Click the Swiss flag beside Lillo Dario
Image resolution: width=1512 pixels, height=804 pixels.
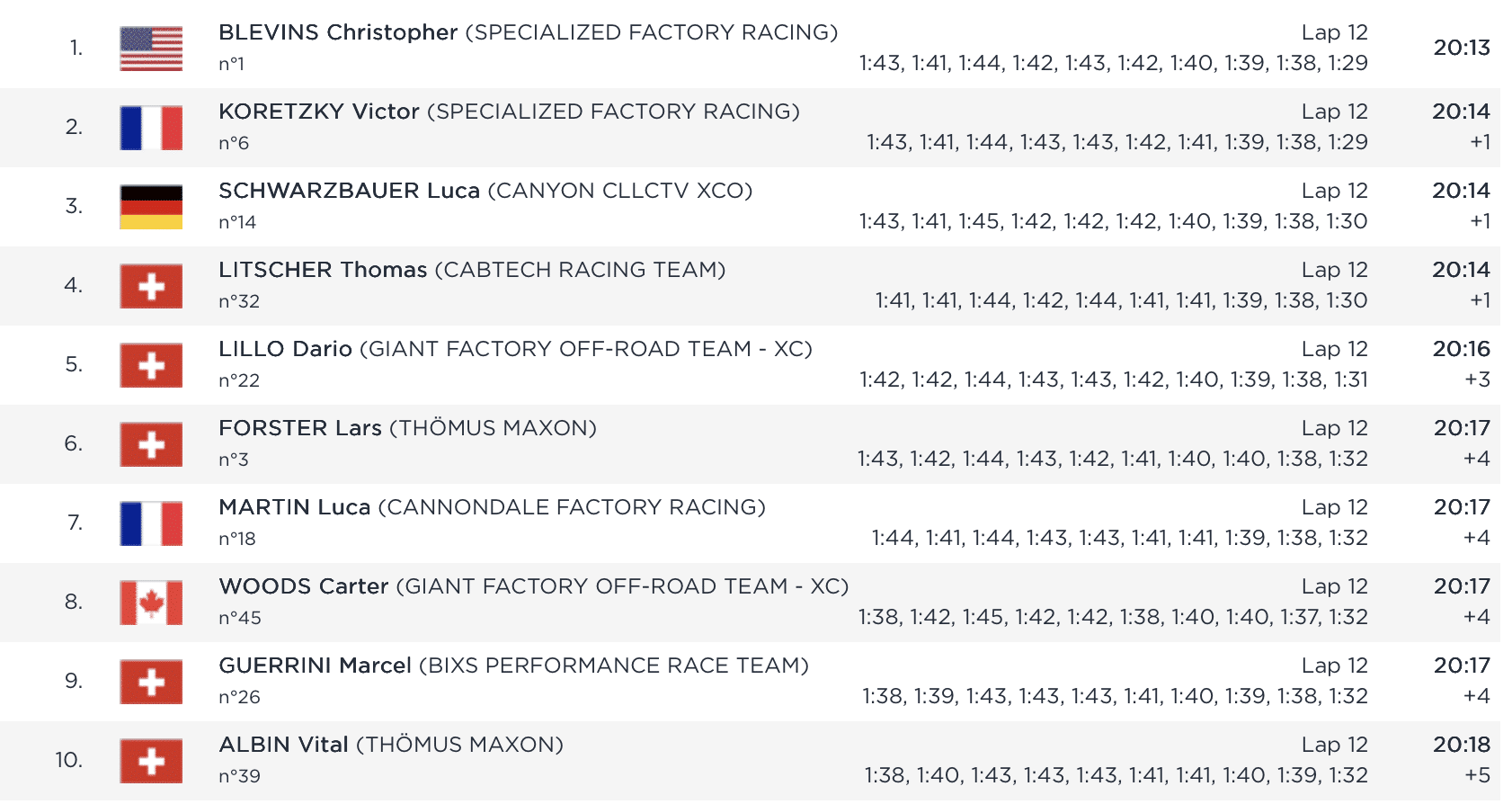[x=151, y=365]
